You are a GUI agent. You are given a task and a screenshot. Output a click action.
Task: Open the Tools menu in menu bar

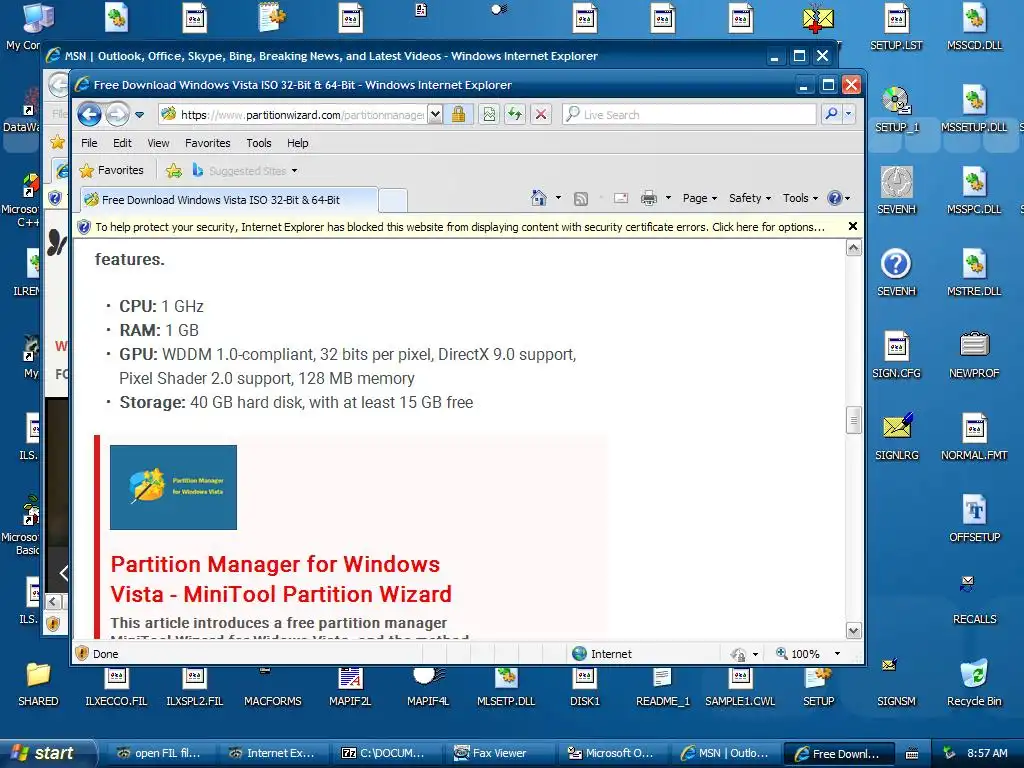(x=259, y=143)
